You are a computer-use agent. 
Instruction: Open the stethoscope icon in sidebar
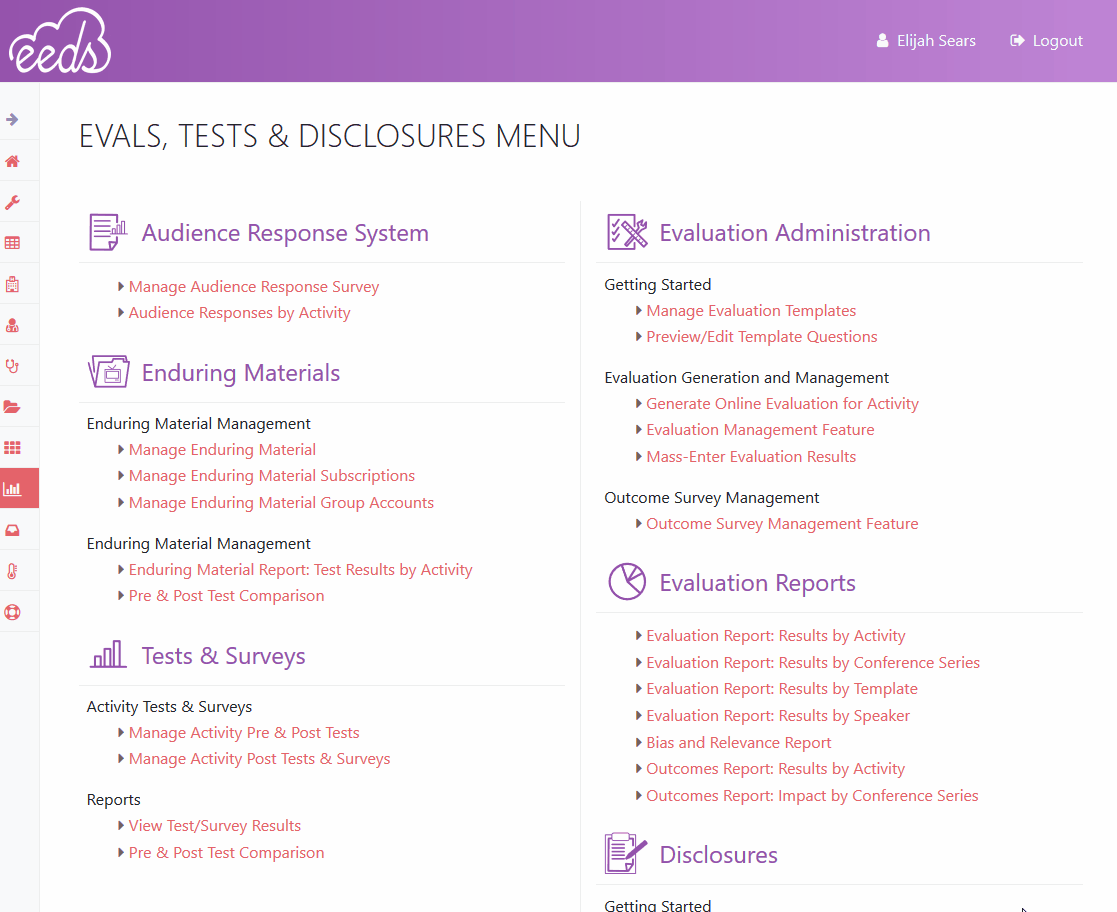pos(14,365)
